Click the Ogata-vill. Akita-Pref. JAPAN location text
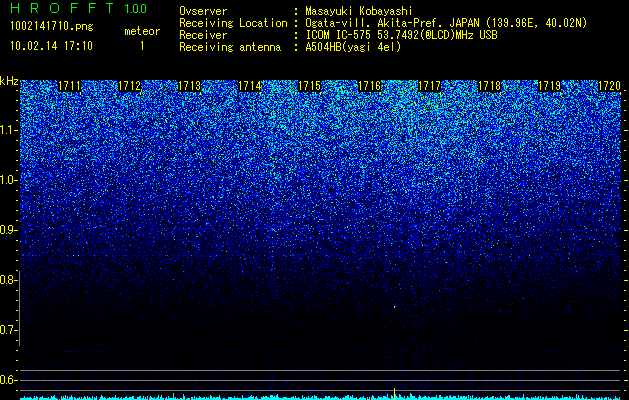The image size is (629, 400). pyautogui.click(x=445, y=23)
